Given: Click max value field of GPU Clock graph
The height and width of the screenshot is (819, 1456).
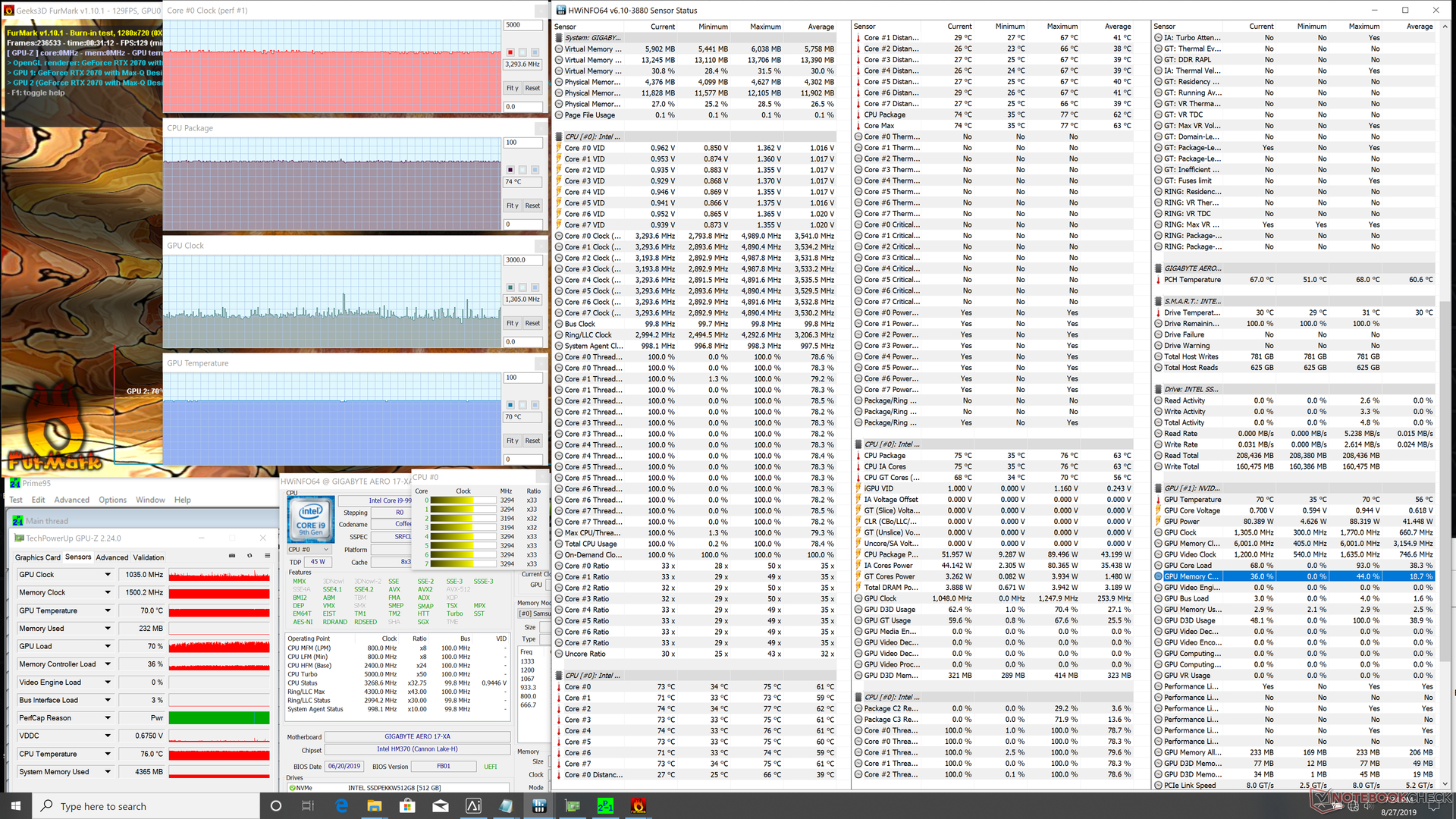Looking at the screenshot, I should point(522,260).
